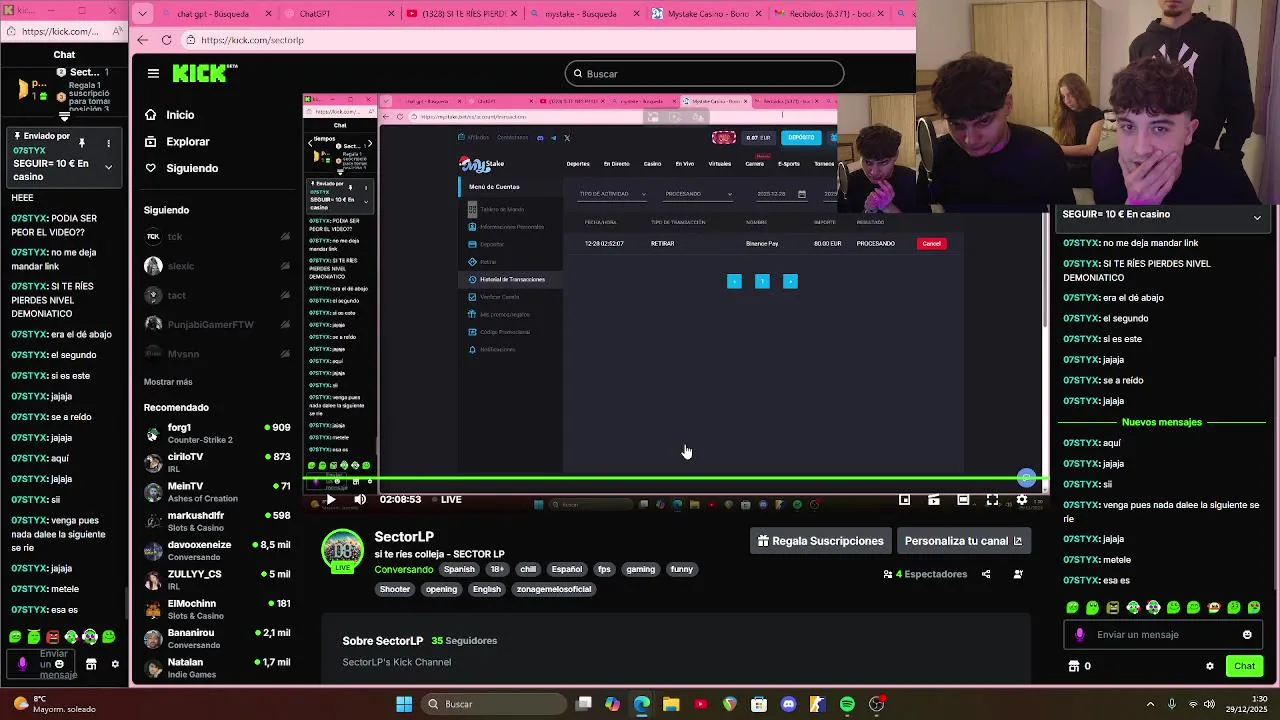Enter fullscreen in the video player

click(x=992, y=499)
